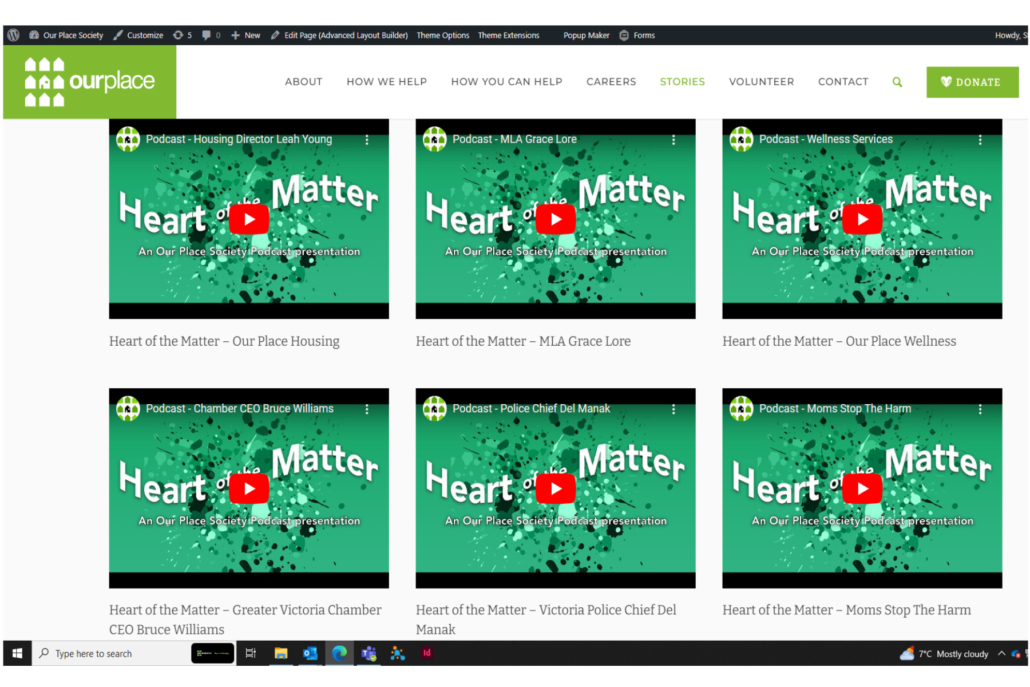The image size is (1030, 687).
Task: Open more options on Bruce Williams video
Action: tap(367, 409)
